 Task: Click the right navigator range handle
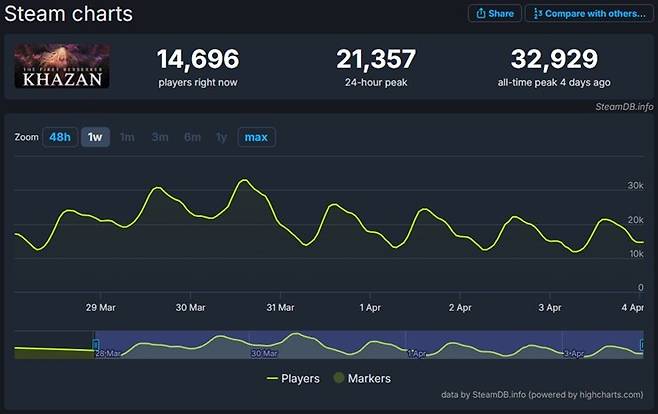(642, 345)
